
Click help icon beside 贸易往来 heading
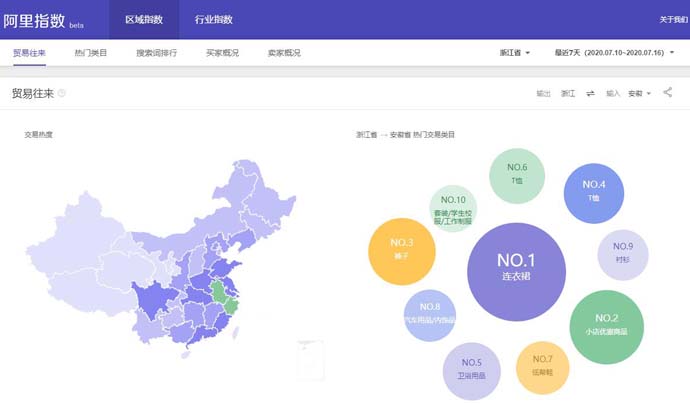coord(62,93)
